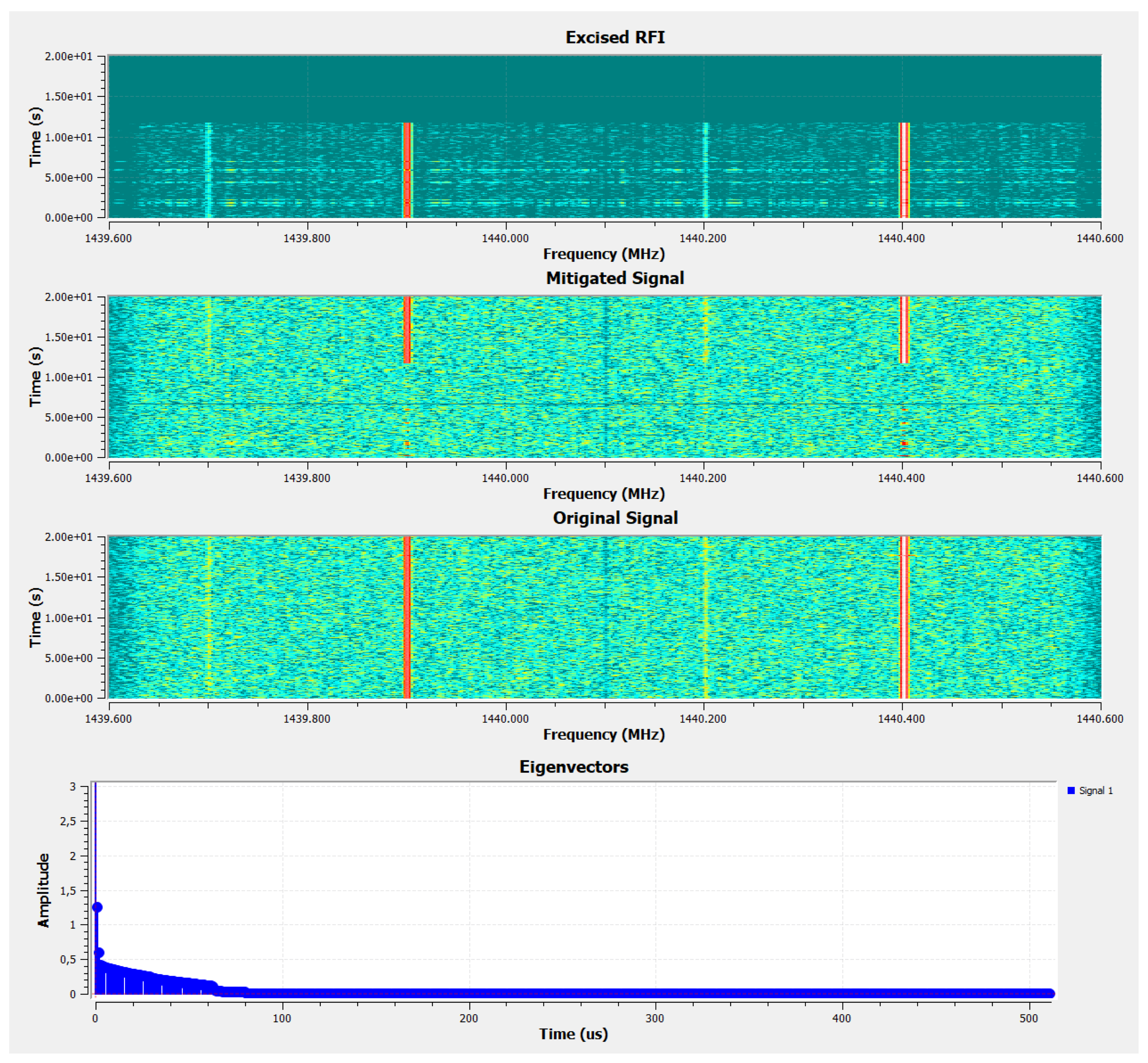This screenshot has height=1063, width=1148.
Task: Click the blue Signal 1 legend color square
Action: coord(1071,790)
